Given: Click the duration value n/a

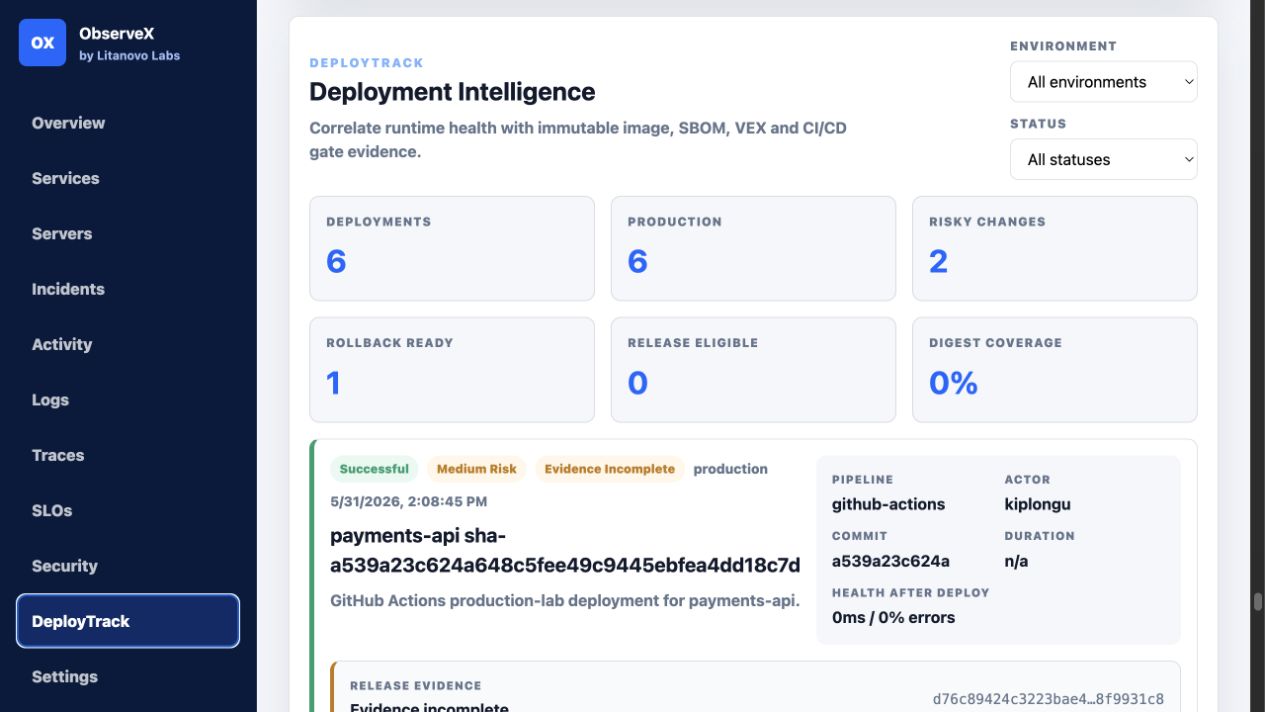Looking at the screenshot, I should (x=1016, y=561).
